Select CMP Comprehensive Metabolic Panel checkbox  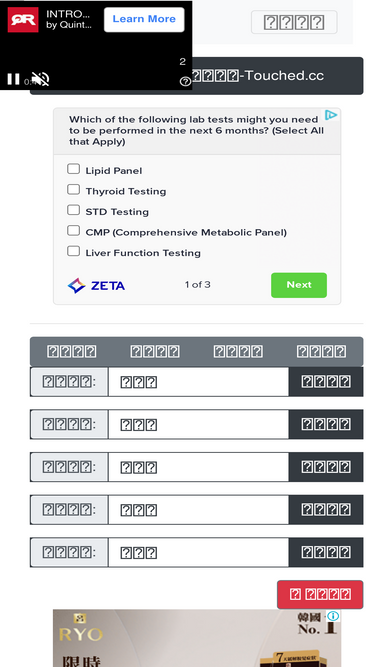click(74, 231)
